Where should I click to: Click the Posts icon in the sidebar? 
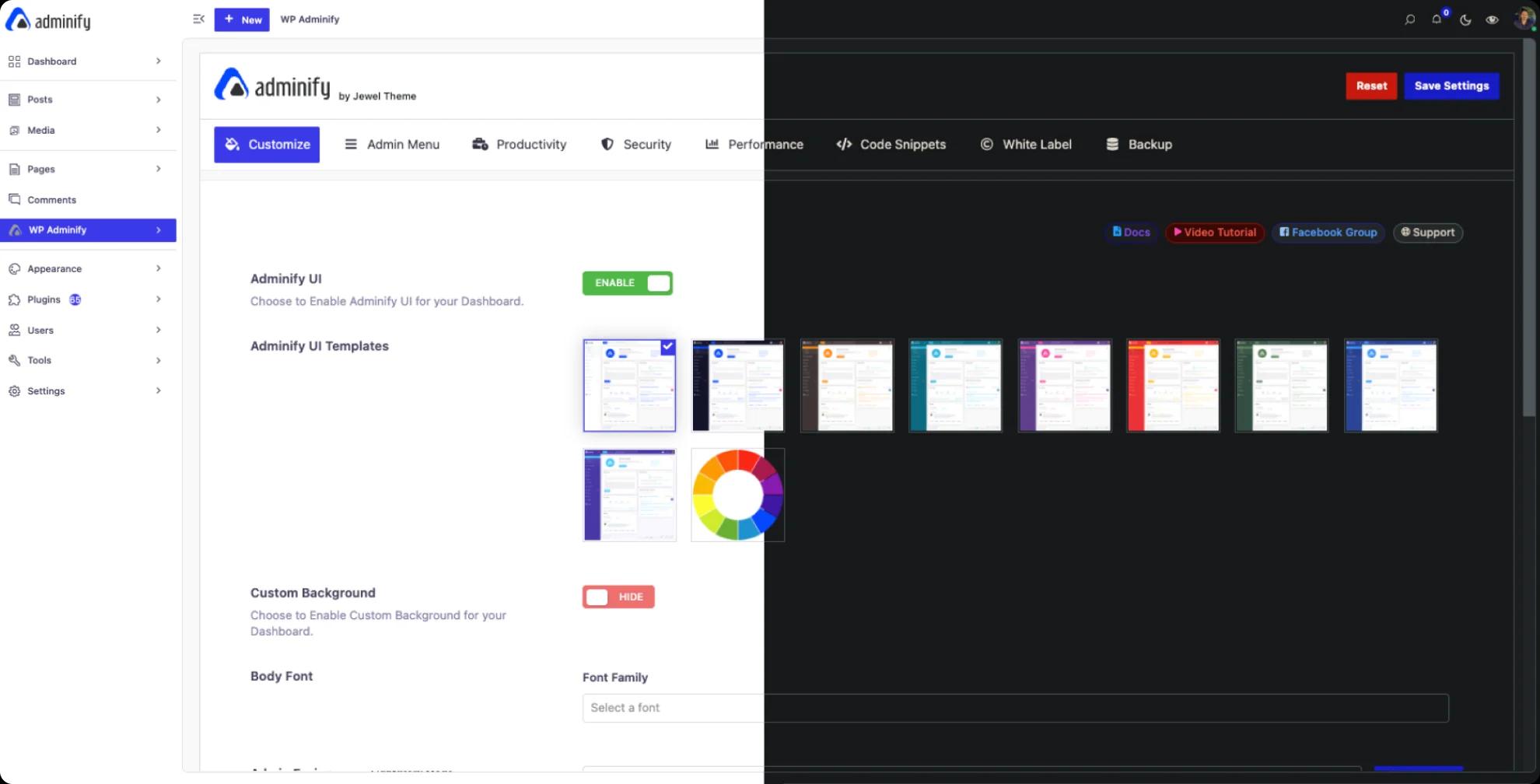(x=14, y=100)
